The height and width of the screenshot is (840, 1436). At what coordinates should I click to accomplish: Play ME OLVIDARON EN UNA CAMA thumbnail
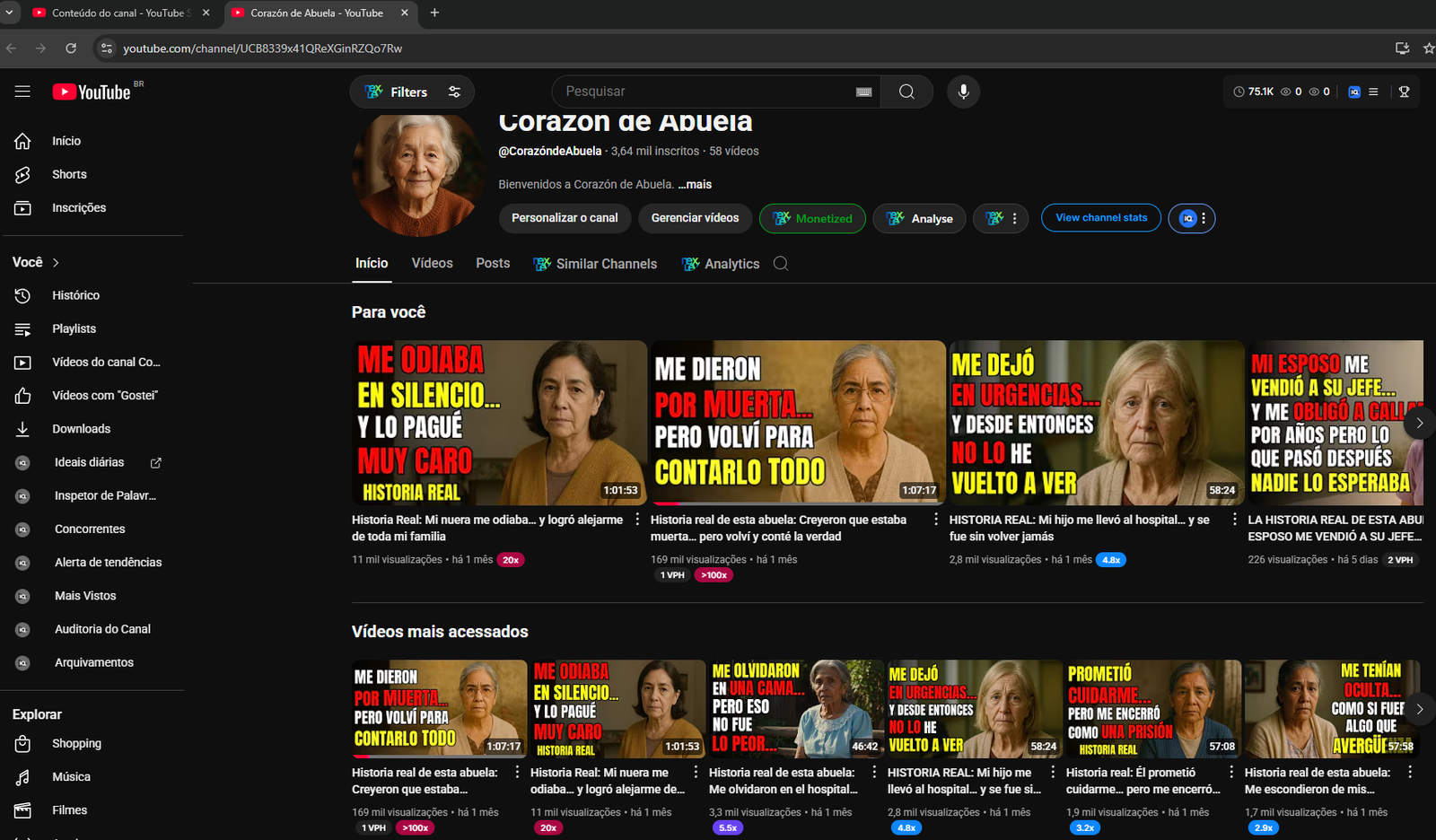coord(796,709)
